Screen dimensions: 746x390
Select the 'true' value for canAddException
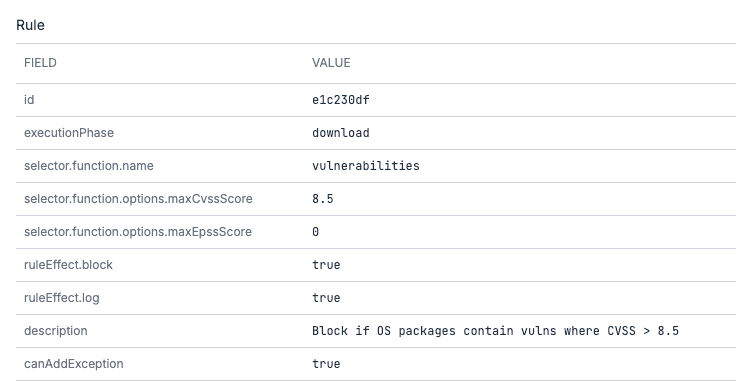[x=326, y=363]
